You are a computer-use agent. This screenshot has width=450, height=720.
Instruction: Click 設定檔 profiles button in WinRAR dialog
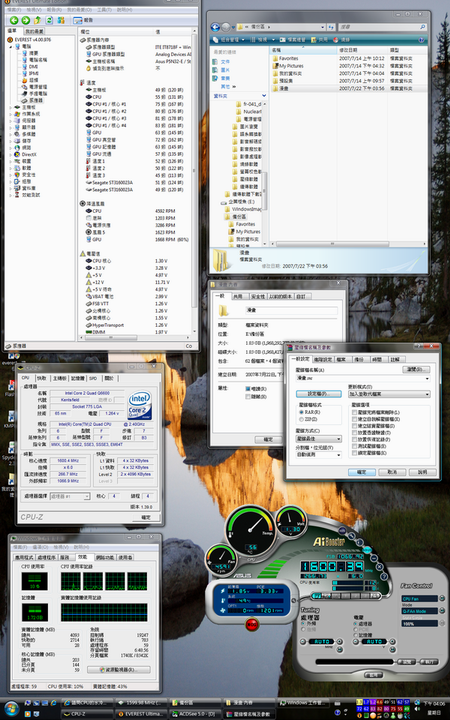pyautogui.click(x=318, y=394)
